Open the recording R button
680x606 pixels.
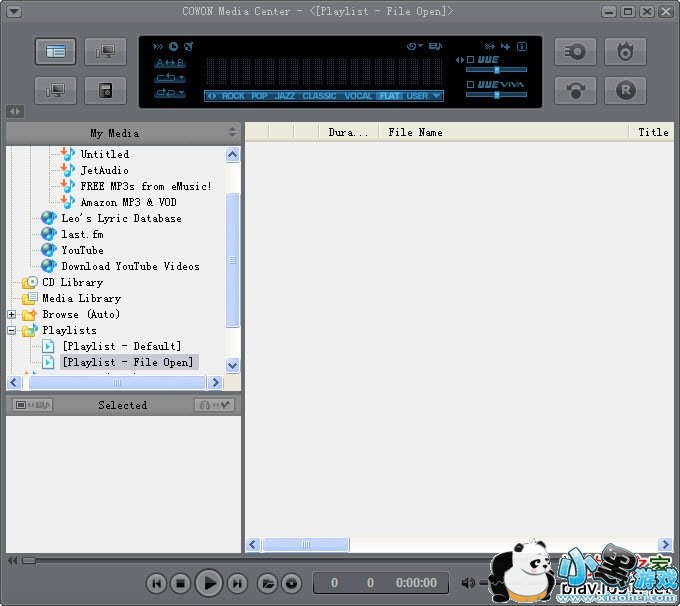point(625,90)
